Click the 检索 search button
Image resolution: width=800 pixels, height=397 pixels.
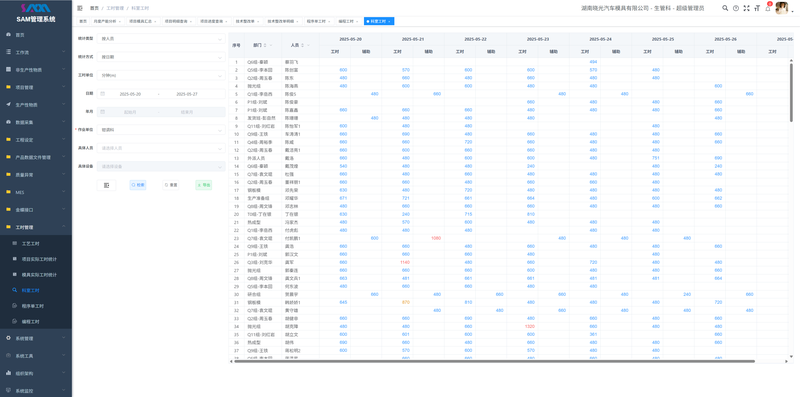click(138, 185)
